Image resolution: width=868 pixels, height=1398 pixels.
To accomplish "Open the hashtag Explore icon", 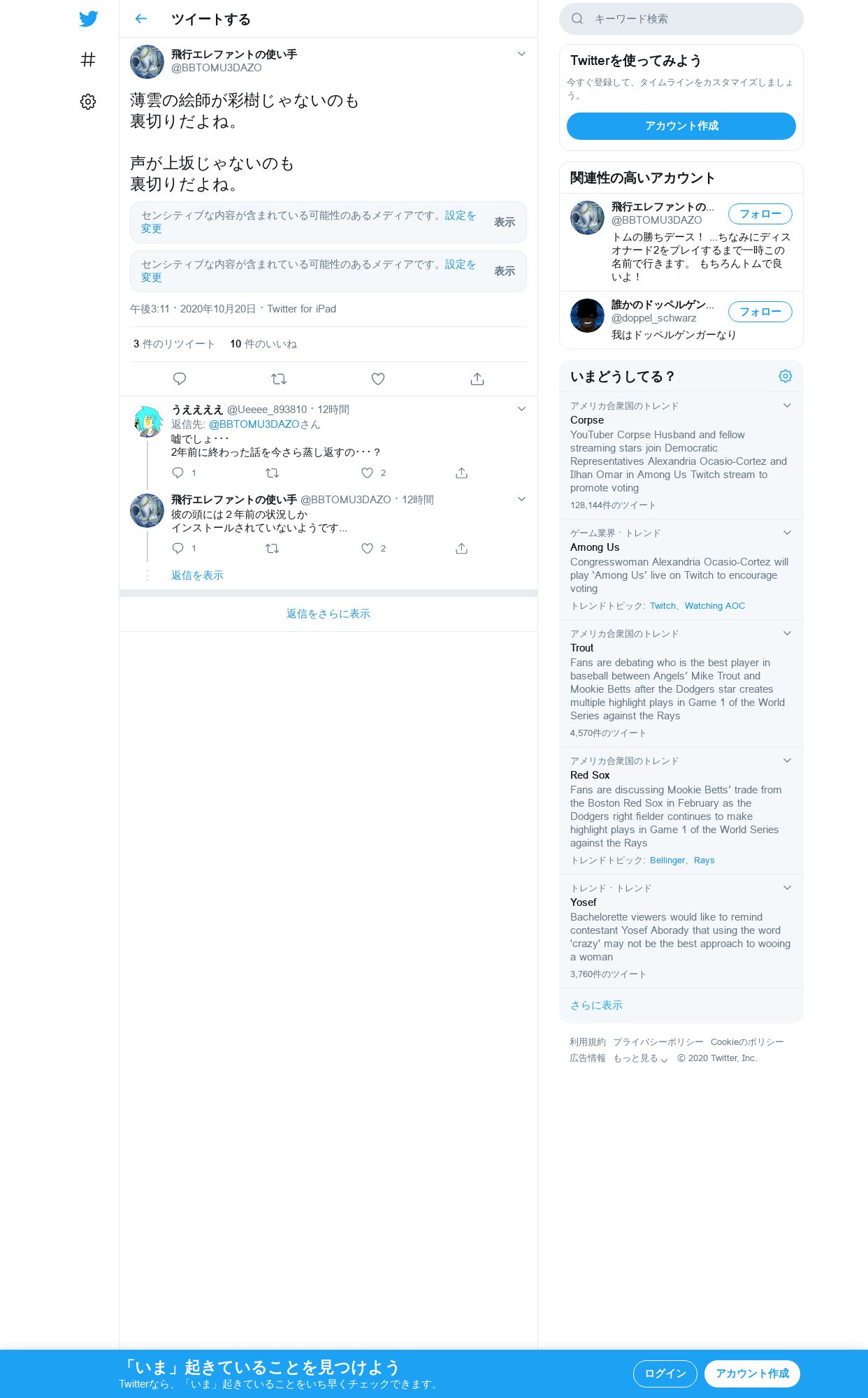I will coord(88,60).
